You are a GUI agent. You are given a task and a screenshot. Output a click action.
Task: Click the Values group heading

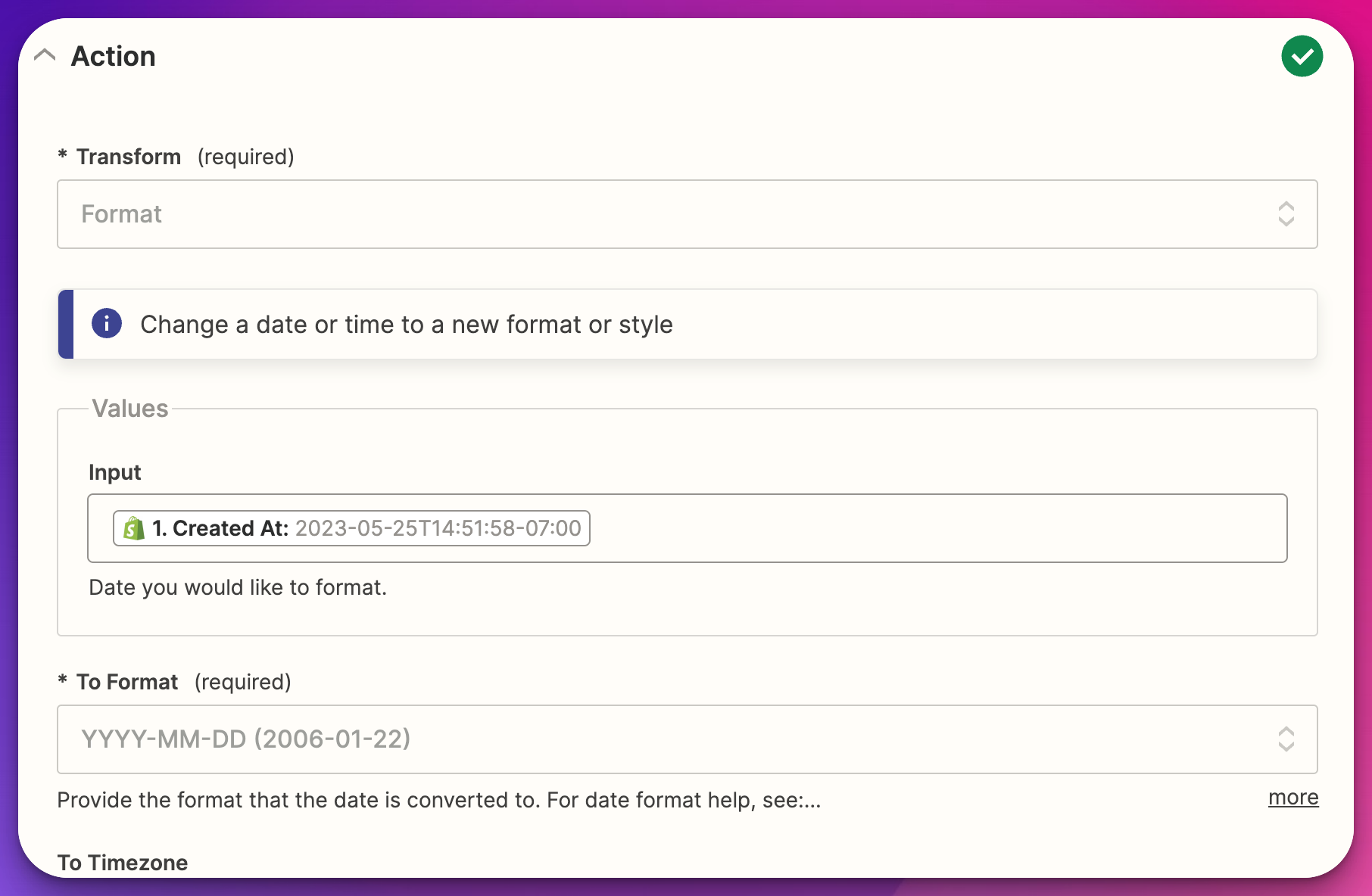point(130,409)
